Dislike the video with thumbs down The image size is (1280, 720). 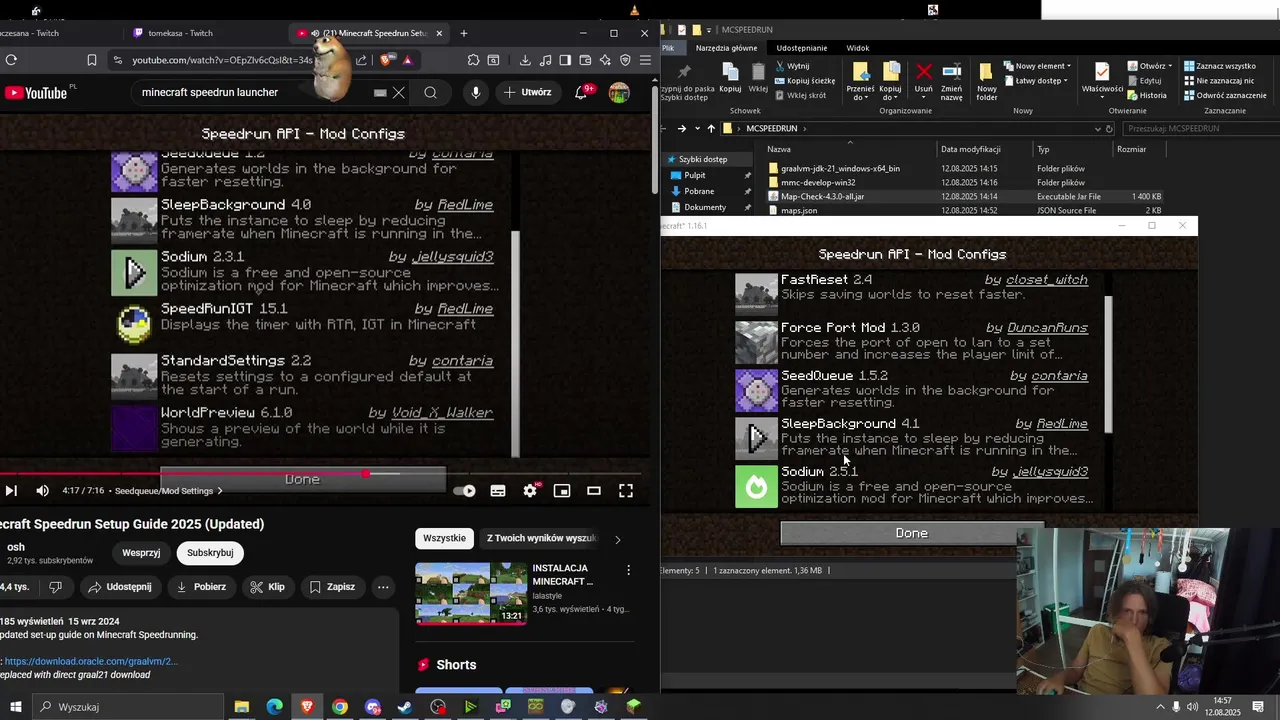[x=56, y=587]
